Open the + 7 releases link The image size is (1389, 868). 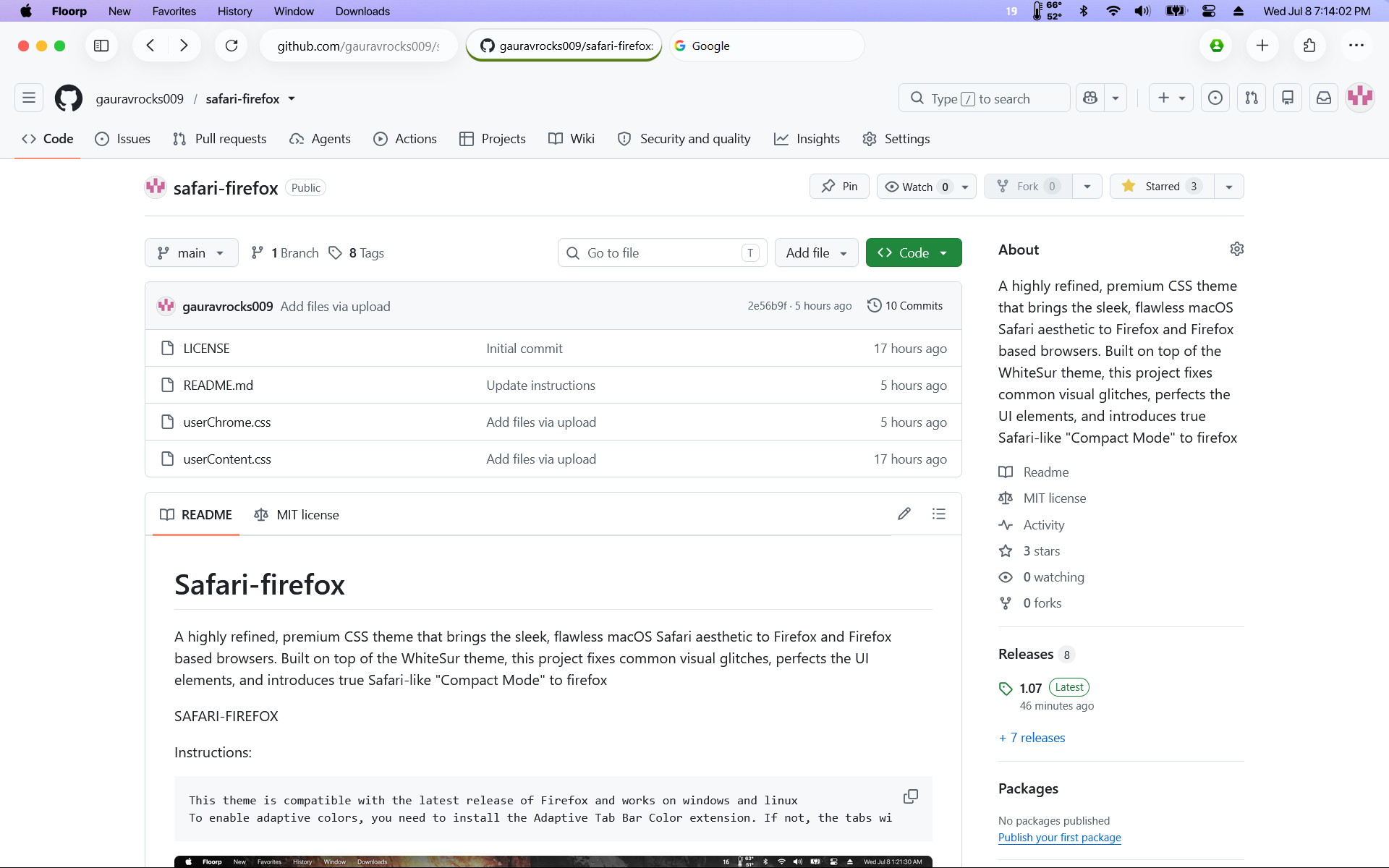(x=1032, y=738)
